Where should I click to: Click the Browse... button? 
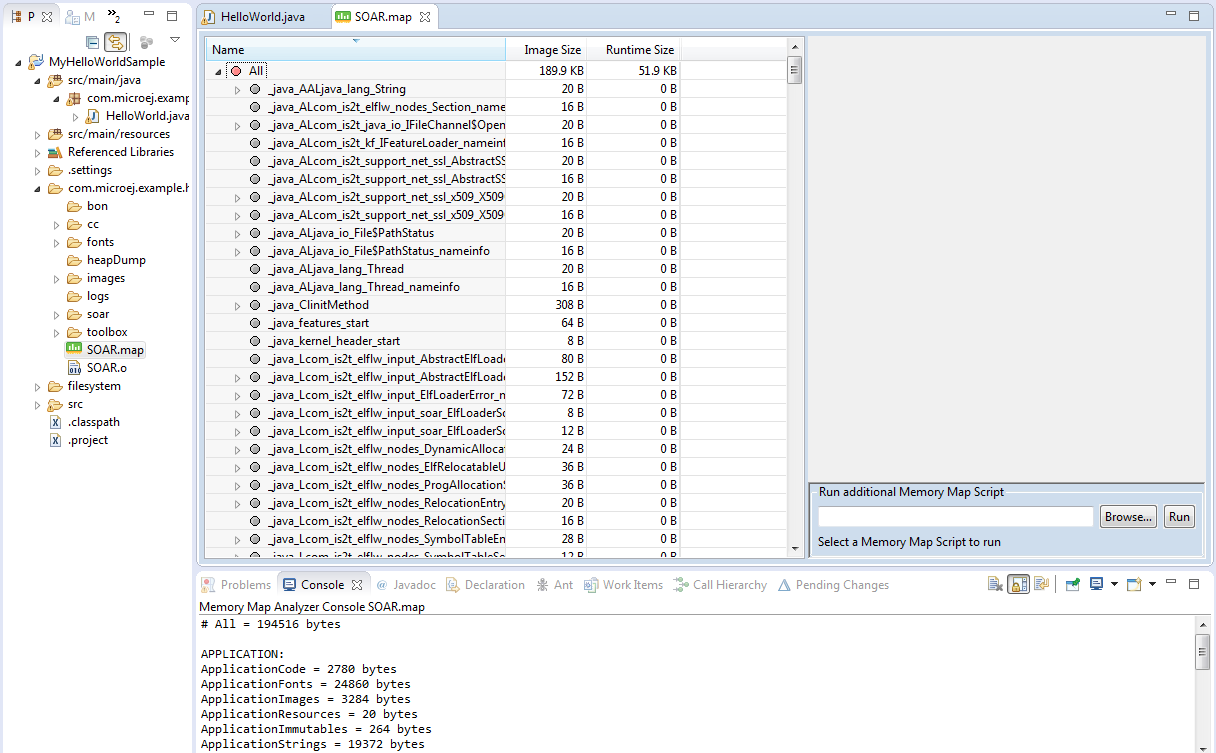click(x=1128, y=517)
